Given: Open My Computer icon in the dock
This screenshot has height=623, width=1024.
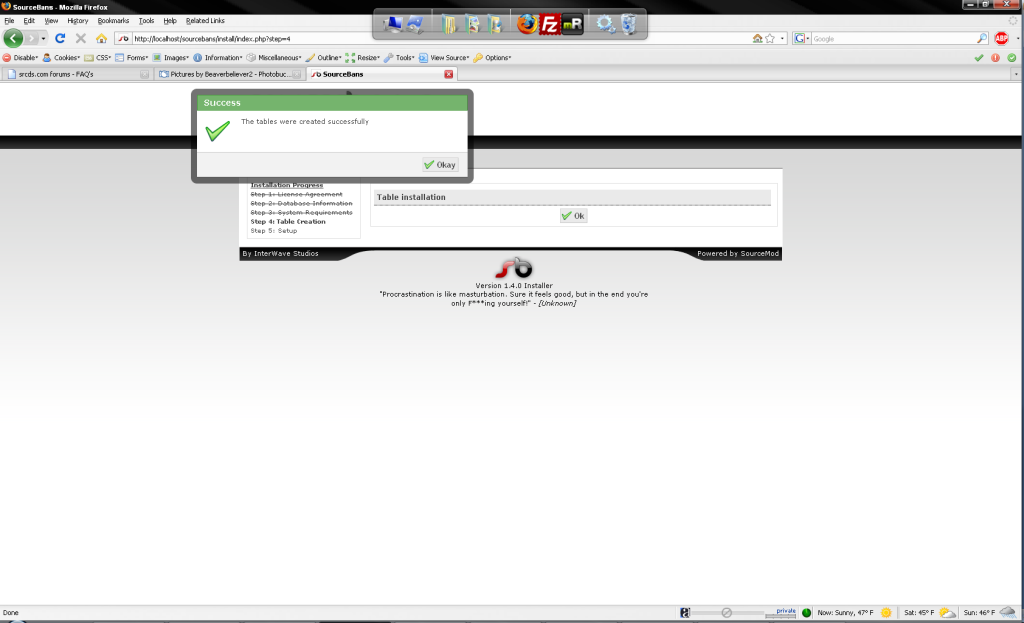Looking at the screenshot, I should [x=392, y=24].
